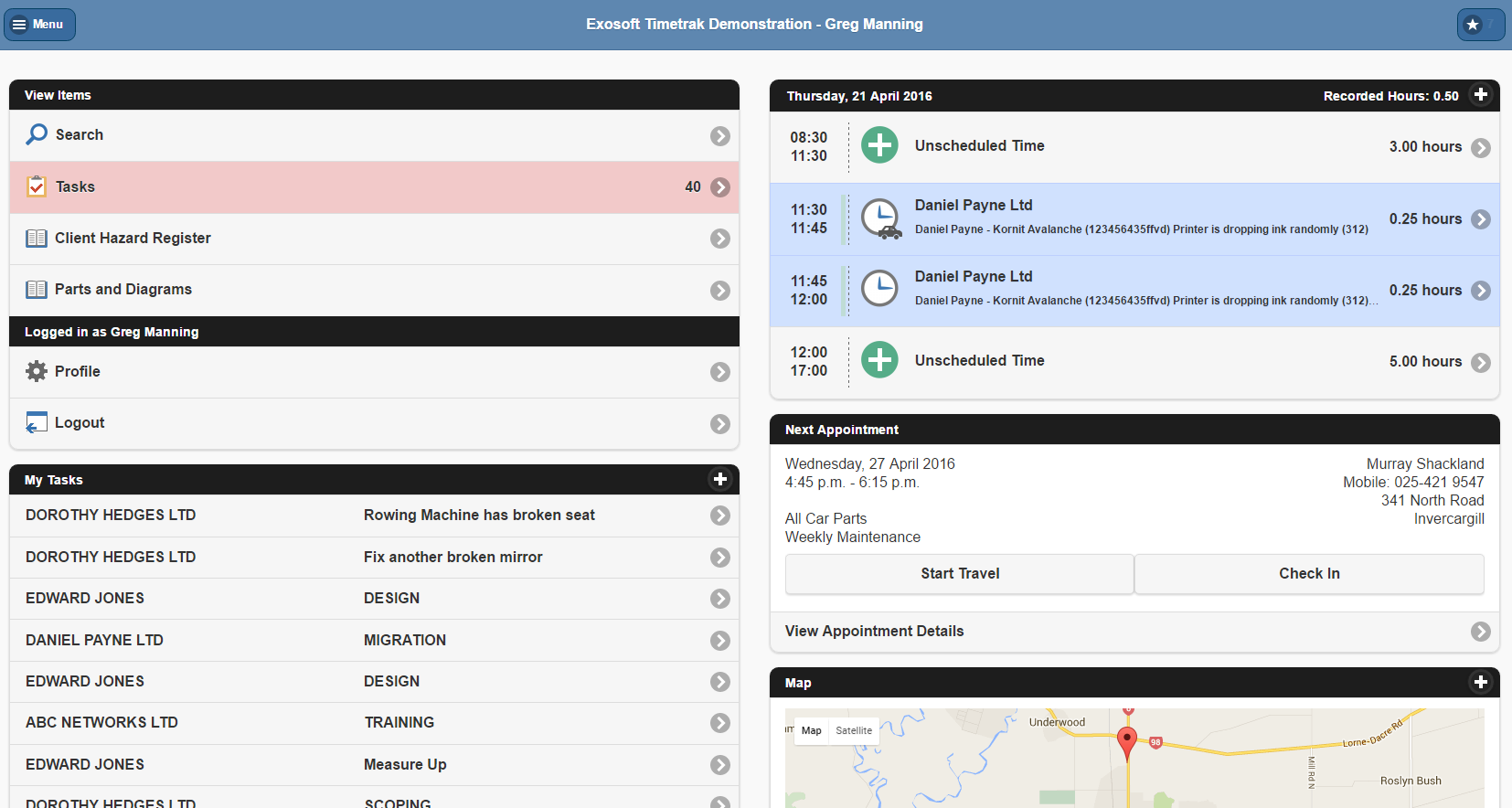Click the Tasks clipboard checkmark icon

(37, 186)
